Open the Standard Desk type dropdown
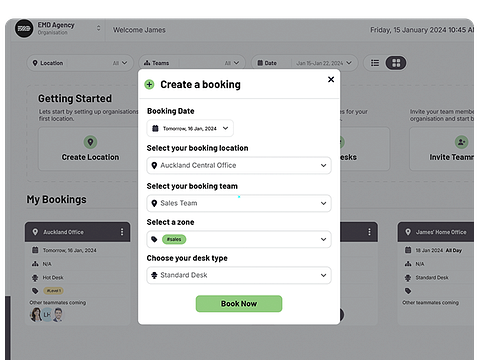480x360 pixels. [239, 275]
